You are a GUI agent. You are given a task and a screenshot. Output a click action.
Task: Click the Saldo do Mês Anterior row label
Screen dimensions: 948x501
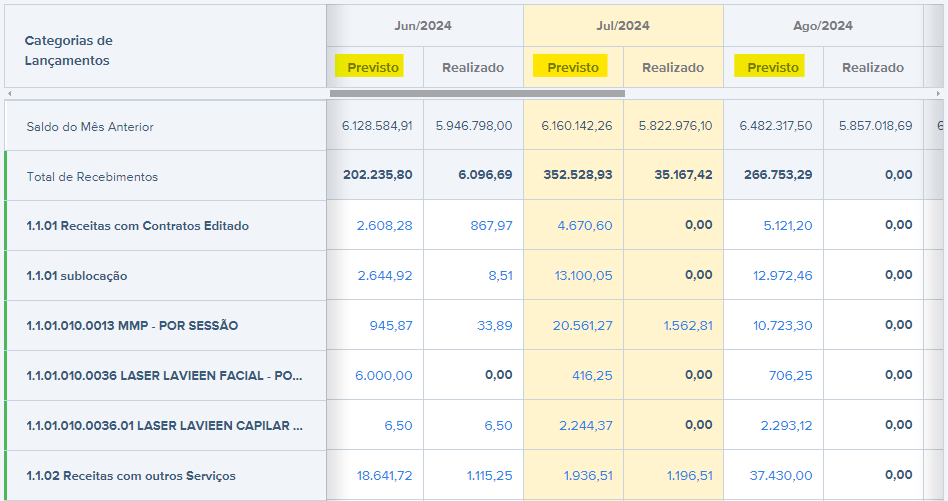tap(90, 127)
